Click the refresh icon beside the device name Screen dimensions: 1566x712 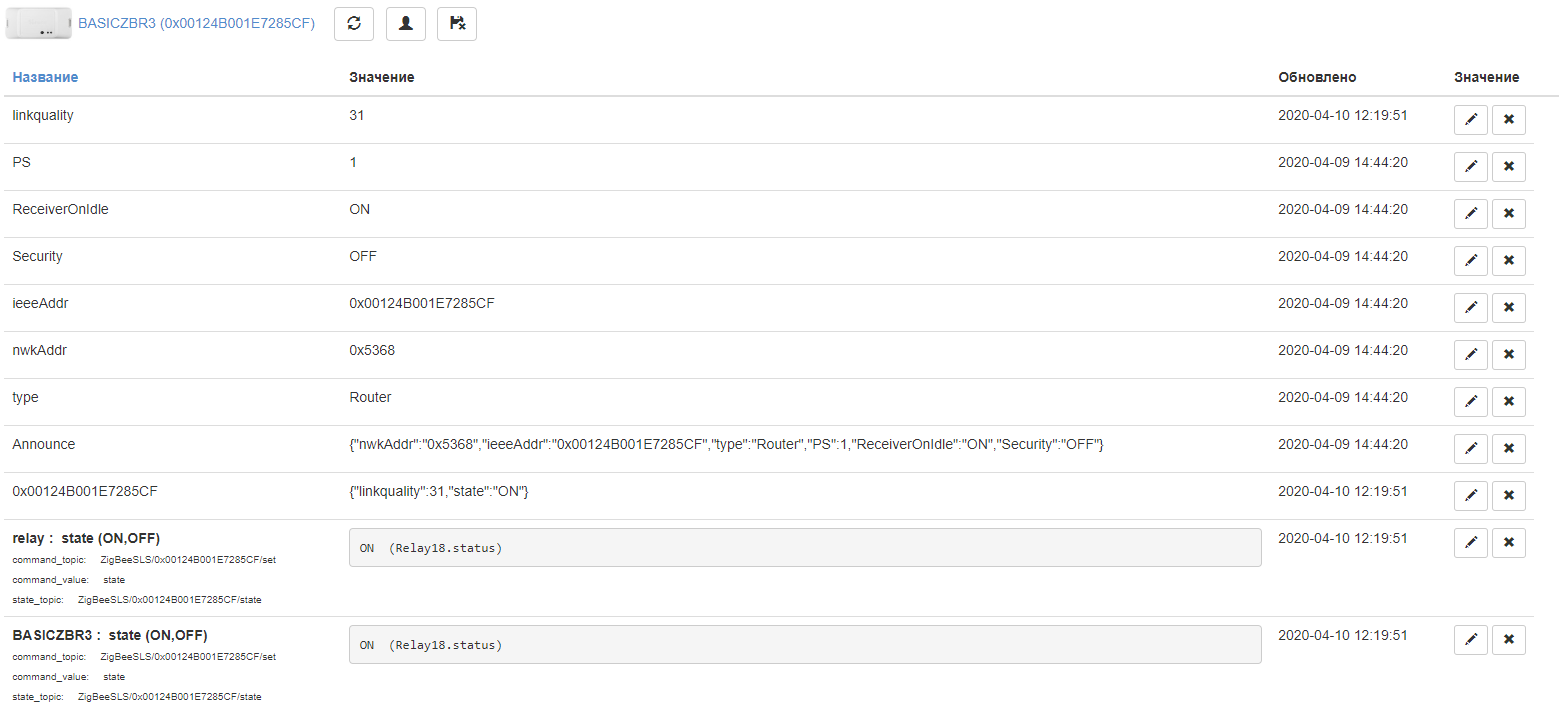tap(354, 24)
